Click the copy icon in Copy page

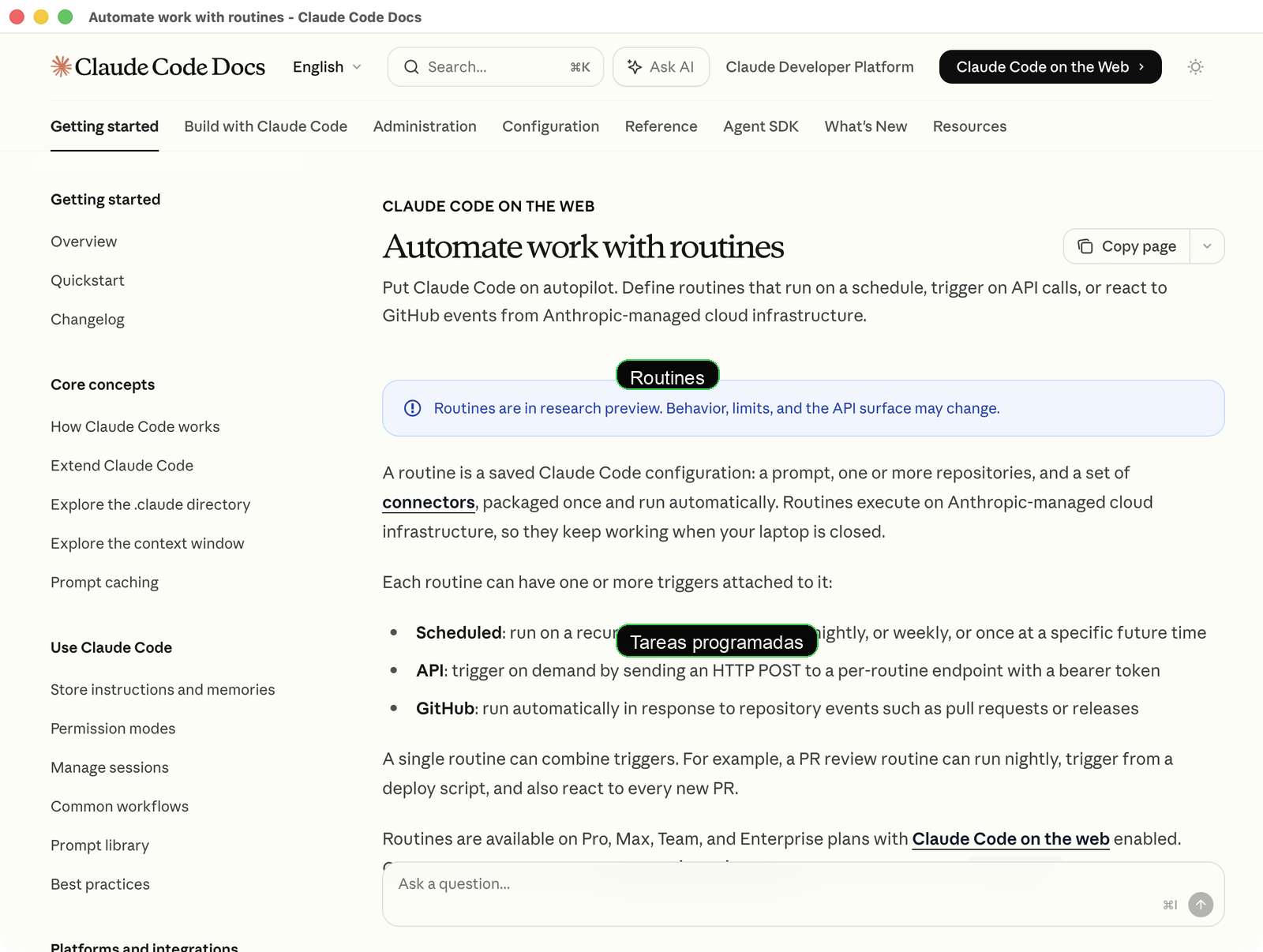(1085, 246)
